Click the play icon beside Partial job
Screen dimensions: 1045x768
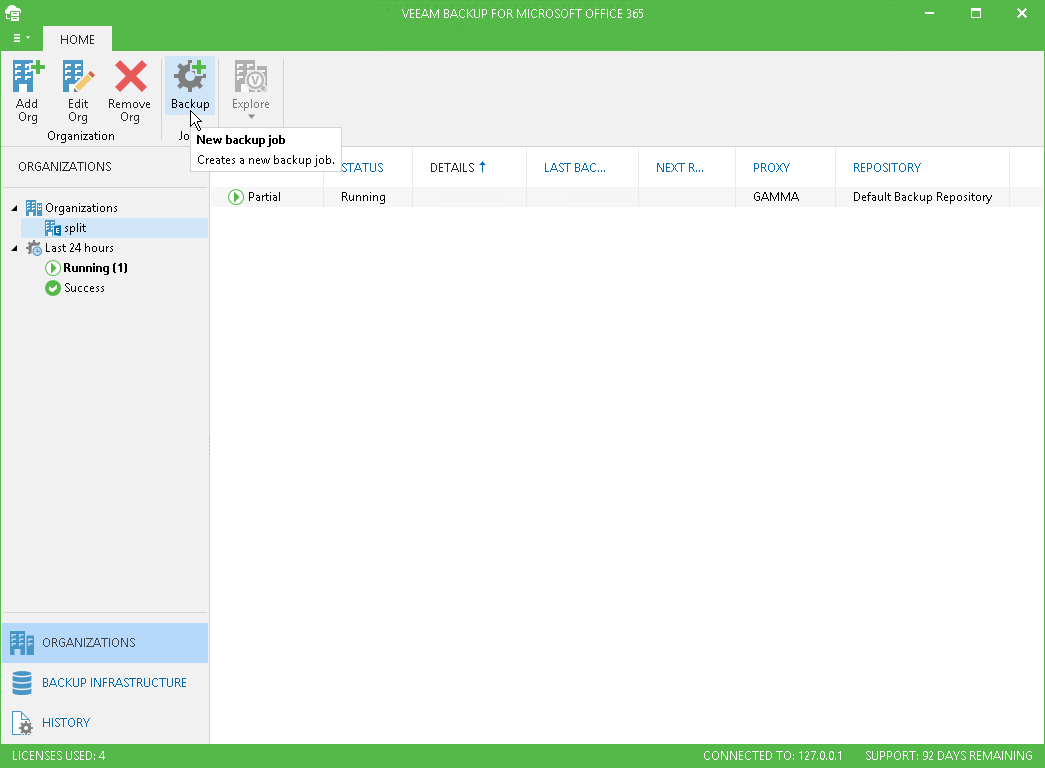point(236,197)
